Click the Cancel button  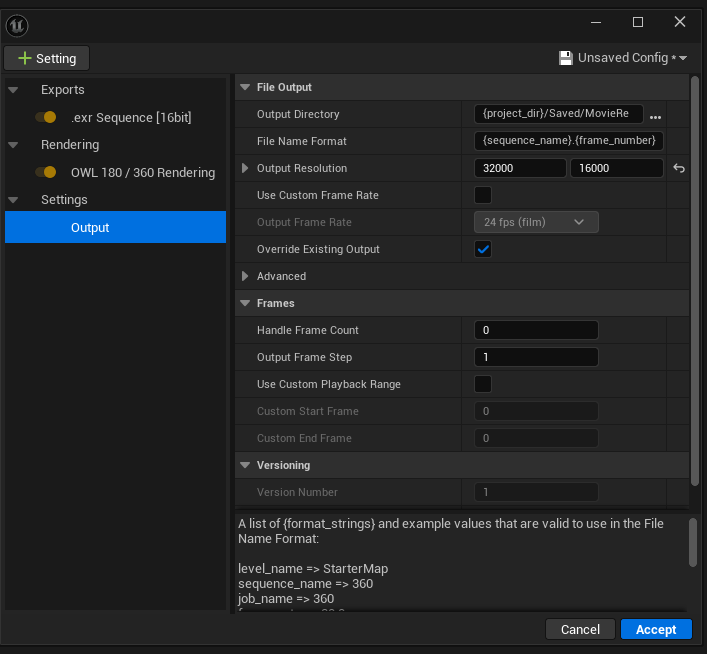580,629
